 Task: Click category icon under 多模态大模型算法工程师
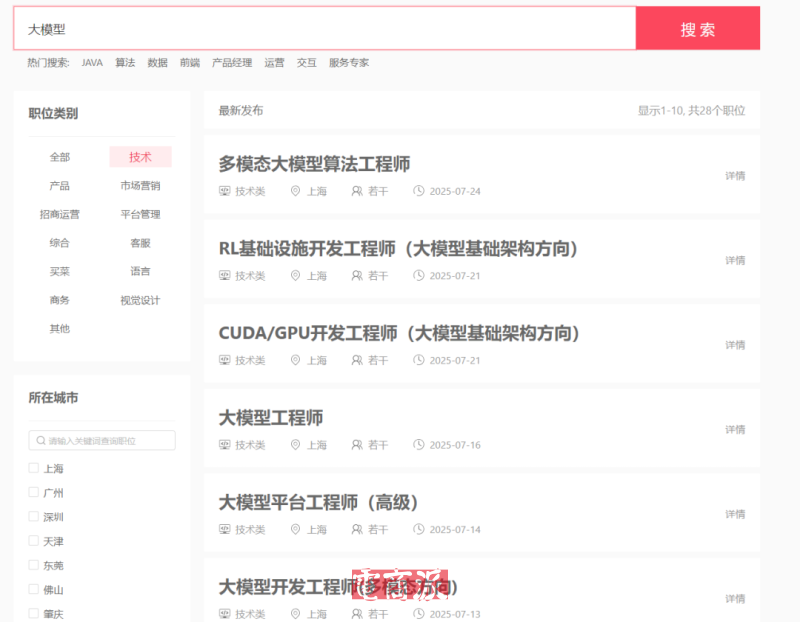coord(224,191)
